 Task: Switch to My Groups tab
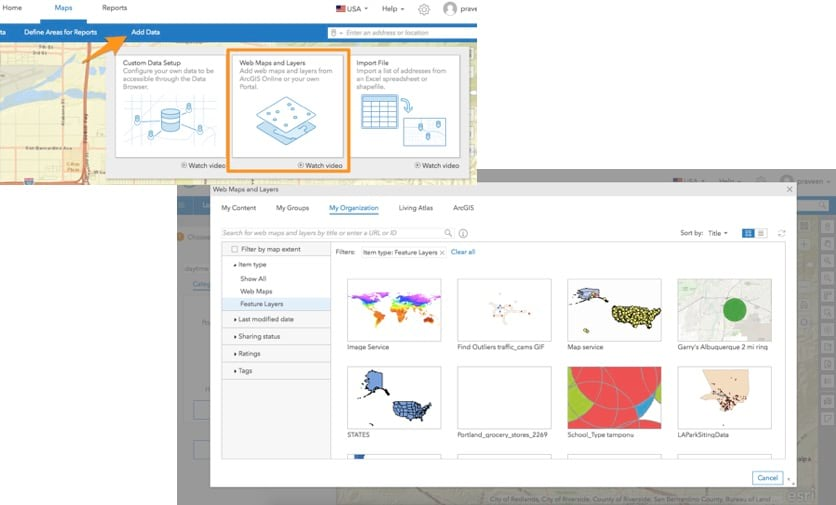pyautogui.click(x=292, y=208)
